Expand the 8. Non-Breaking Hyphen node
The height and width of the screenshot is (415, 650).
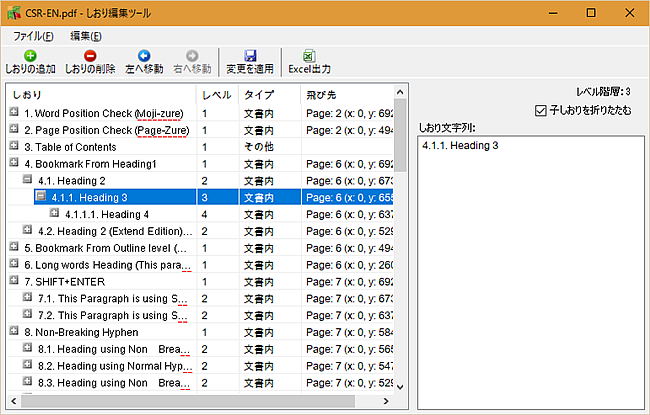tap(14, 331)
